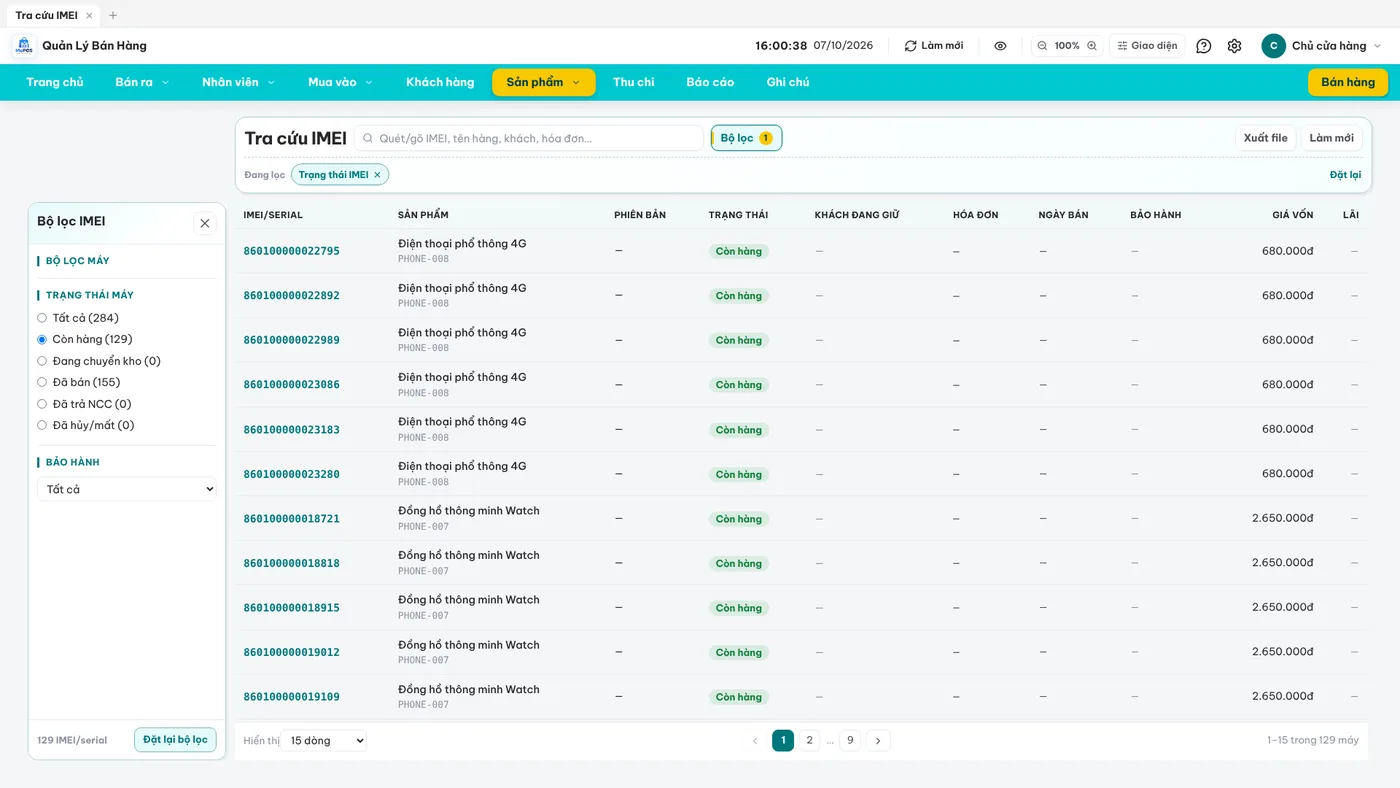1400x788 pixels.
Task: Expand the Bán ra menu
Action: click(x=142, y=82)
